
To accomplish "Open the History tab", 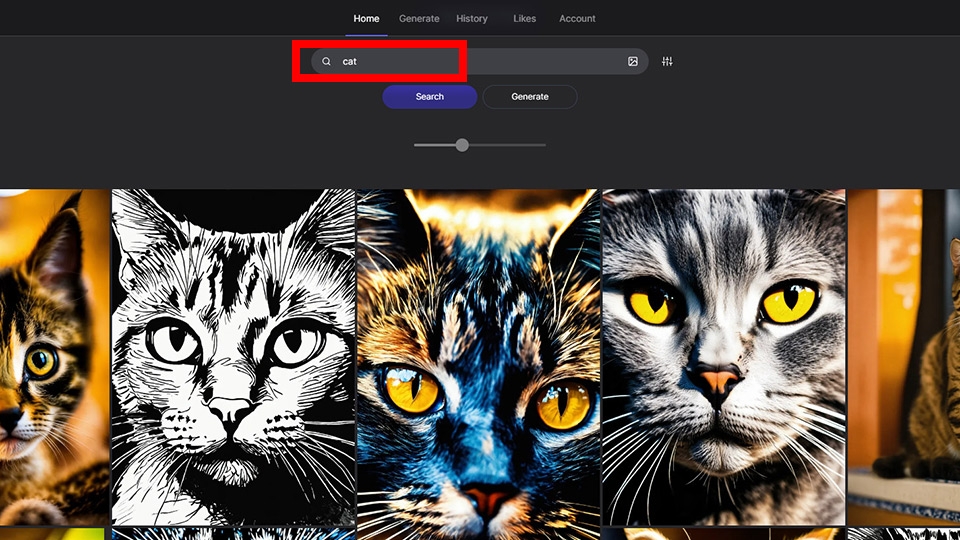I will click(471, 18).
